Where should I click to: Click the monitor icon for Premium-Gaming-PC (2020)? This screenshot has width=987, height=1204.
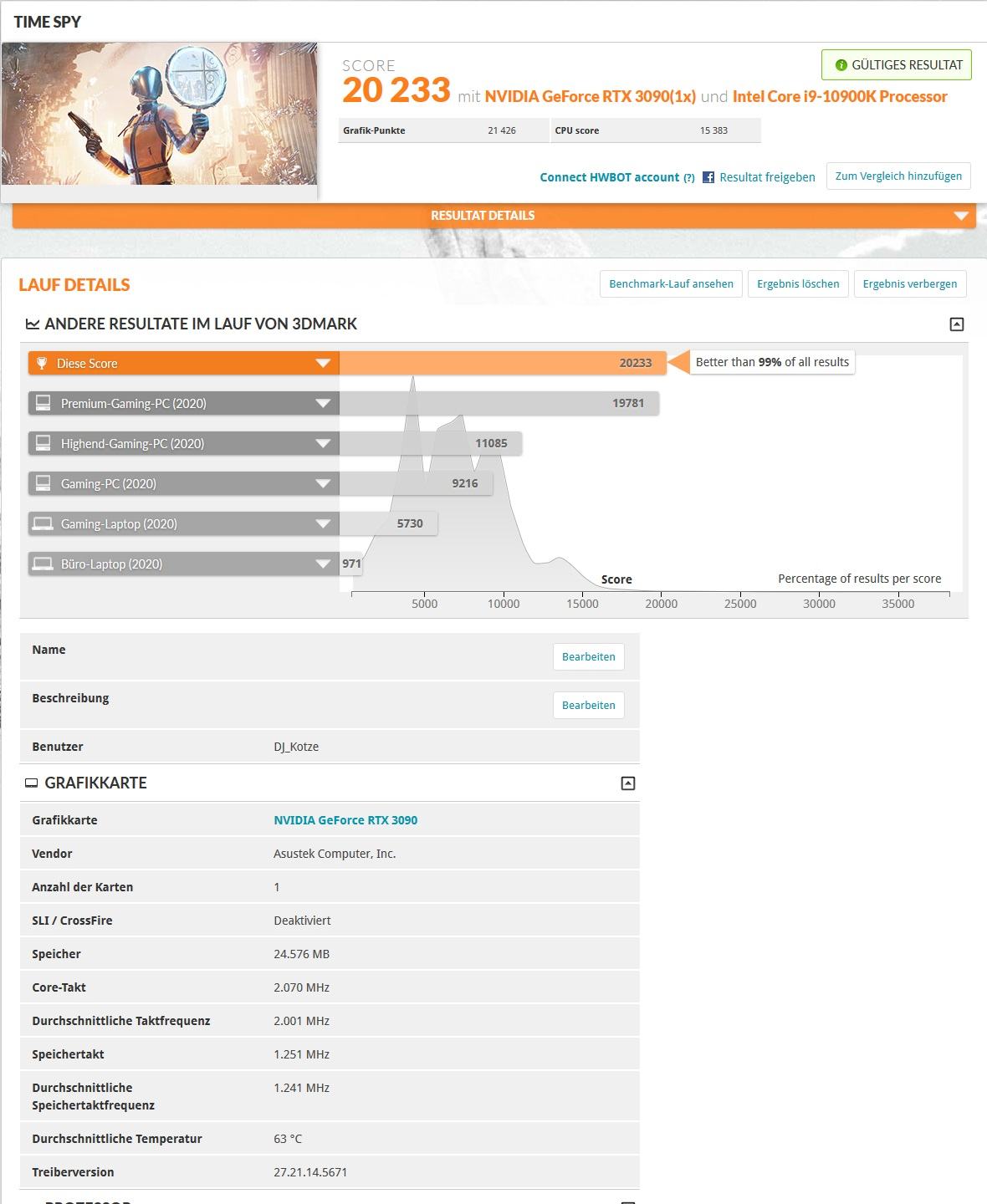pos(43,403)
